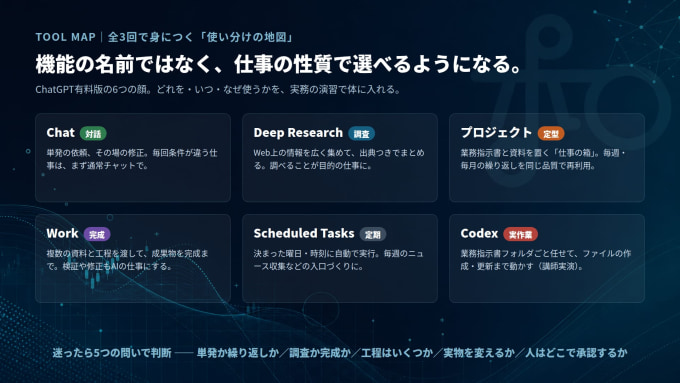
Task: Click the purple 完成 badge
Action: click(97, 234)
